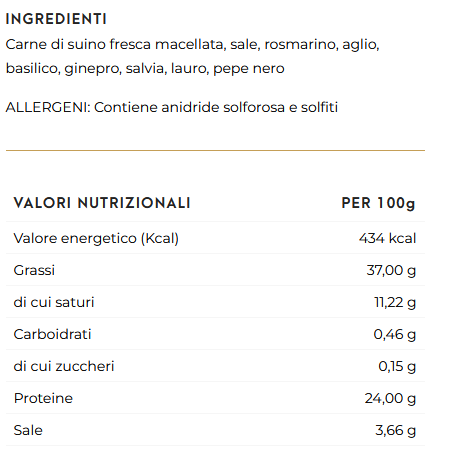This screenshot has height=467, width=466.
Task: Select the Grassi row label
Action: pos(34,270)
